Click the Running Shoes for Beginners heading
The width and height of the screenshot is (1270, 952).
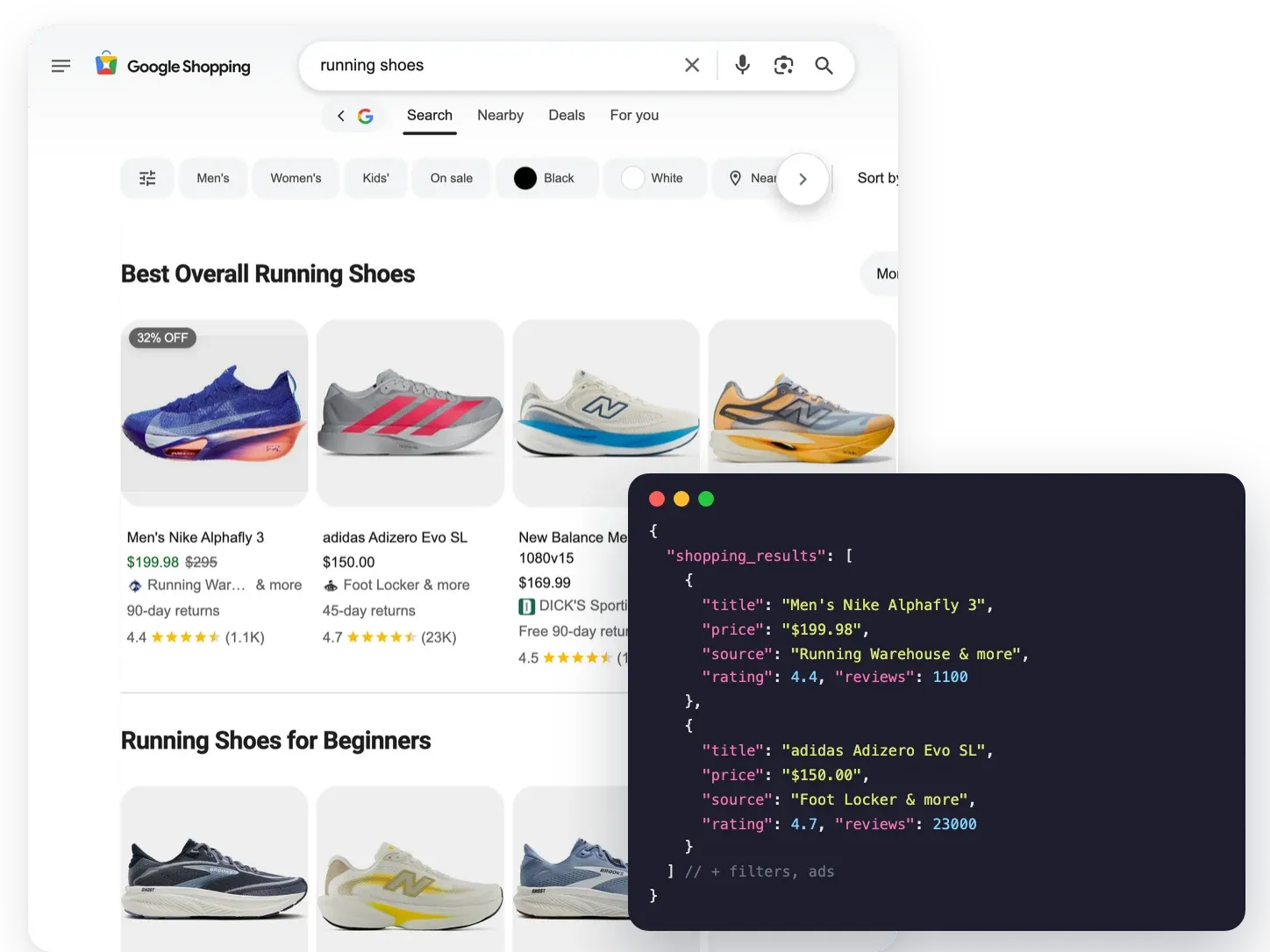point(275,741)
